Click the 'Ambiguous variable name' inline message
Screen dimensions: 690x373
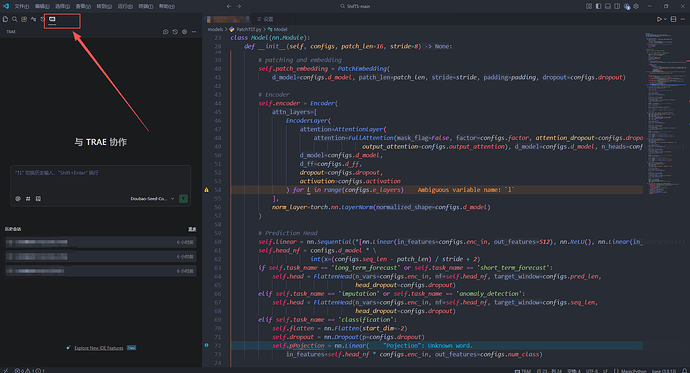pyautogui.click(x=466, y=190)
